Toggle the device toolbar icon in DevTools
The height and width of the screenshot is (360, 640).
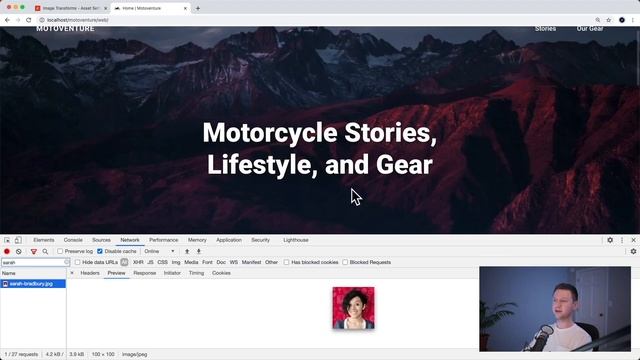[18, 240]
